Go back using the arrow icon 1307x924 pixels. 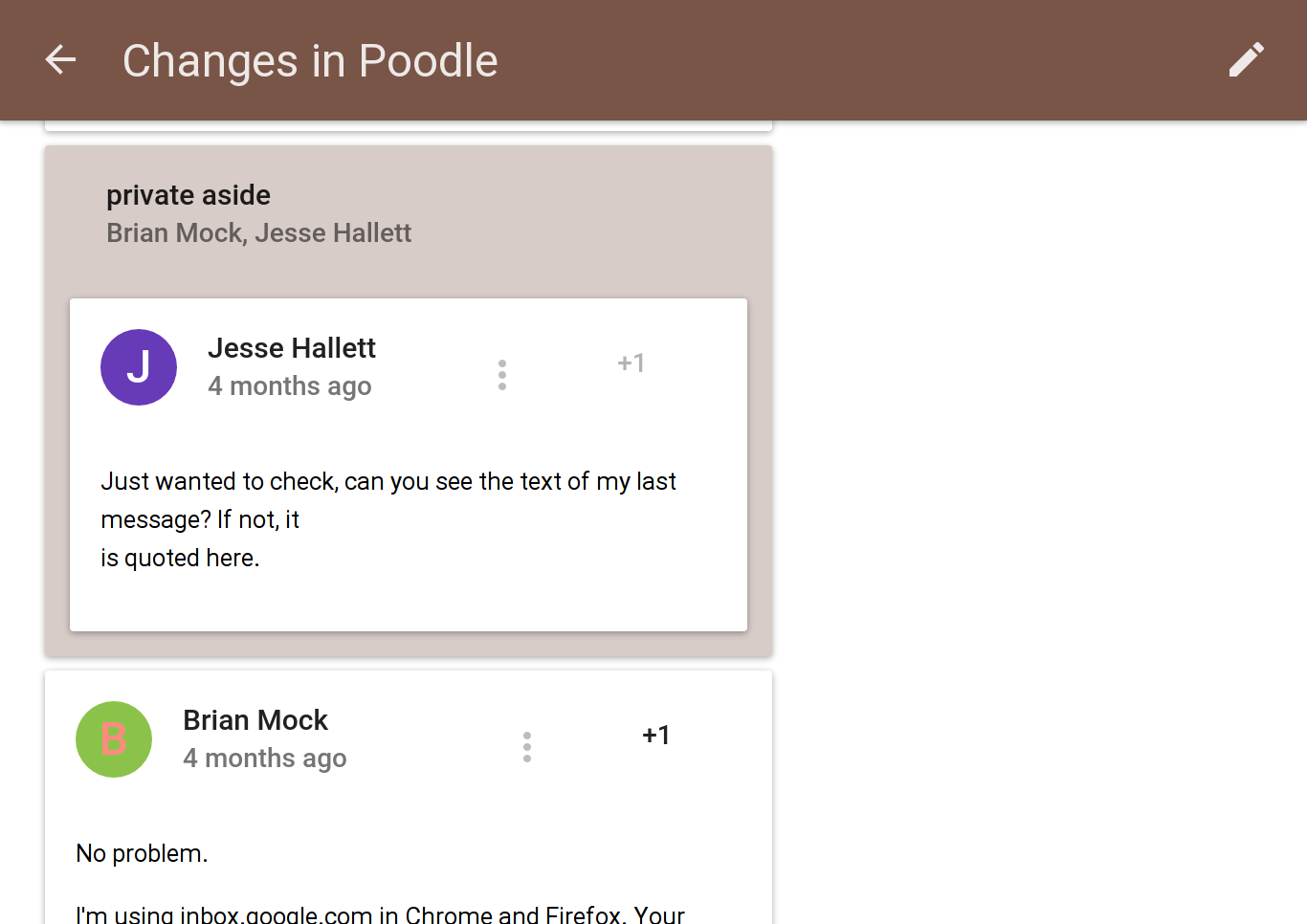[60, 60]
